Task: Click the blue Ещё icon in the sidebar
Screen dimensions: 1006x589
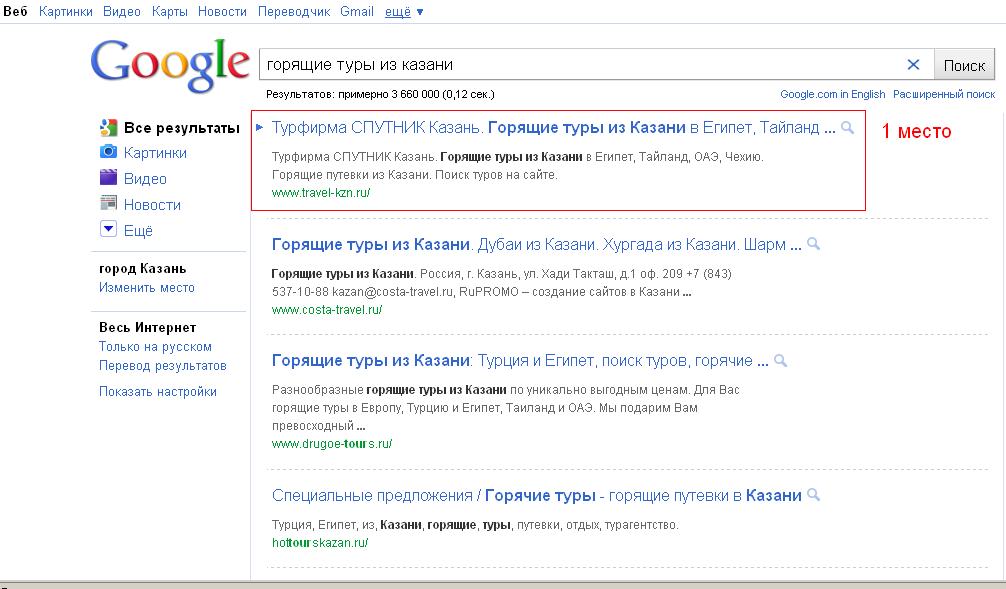Action: pyautogui.click(x=108, y=228)
